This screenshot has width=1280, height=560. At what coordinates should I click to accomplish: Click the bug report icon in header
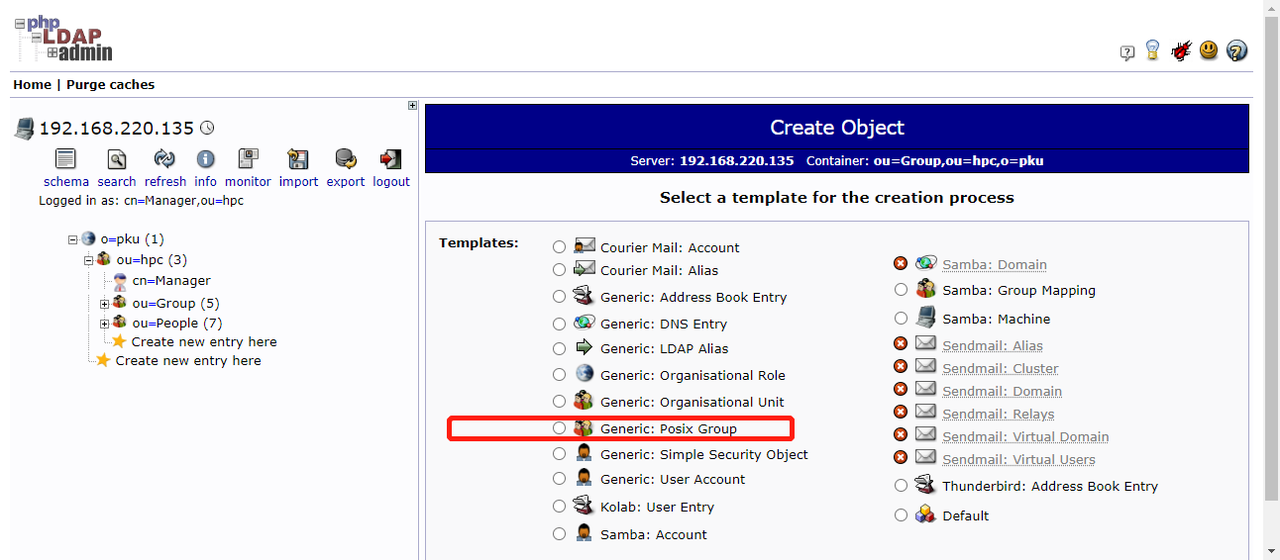coord(1181,51)
